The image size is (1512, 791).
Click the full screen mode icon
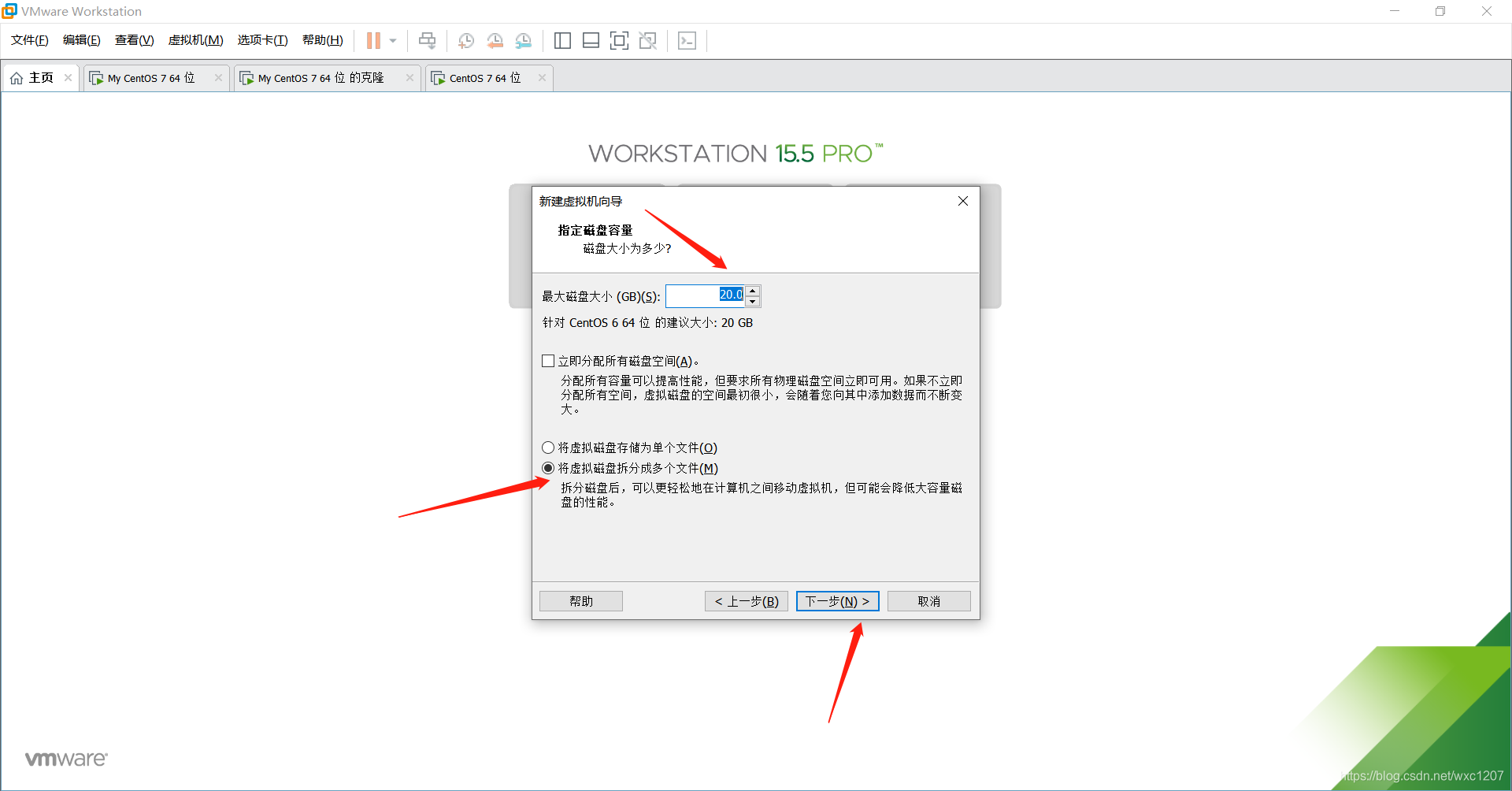tap(619, 40)
